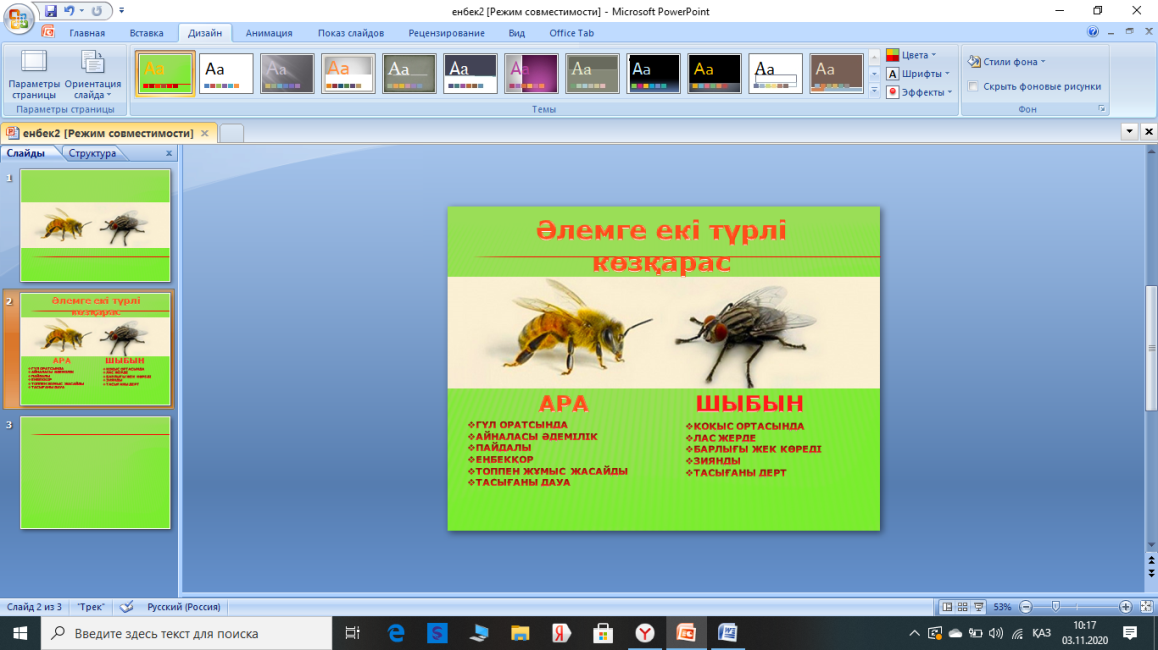Click the spell check status icon
The width and height of the screenshot is (1158, 650).
126,606
